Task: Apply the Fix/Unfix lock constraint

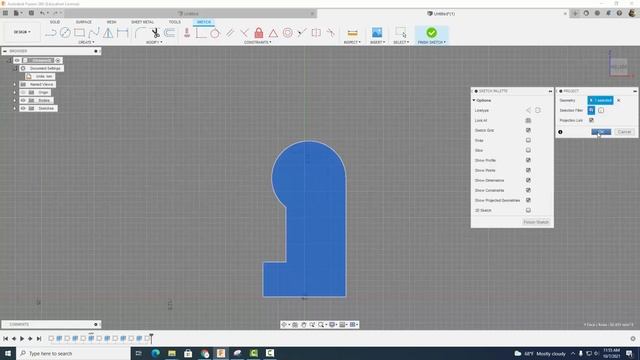Action: tap(258, 33)
